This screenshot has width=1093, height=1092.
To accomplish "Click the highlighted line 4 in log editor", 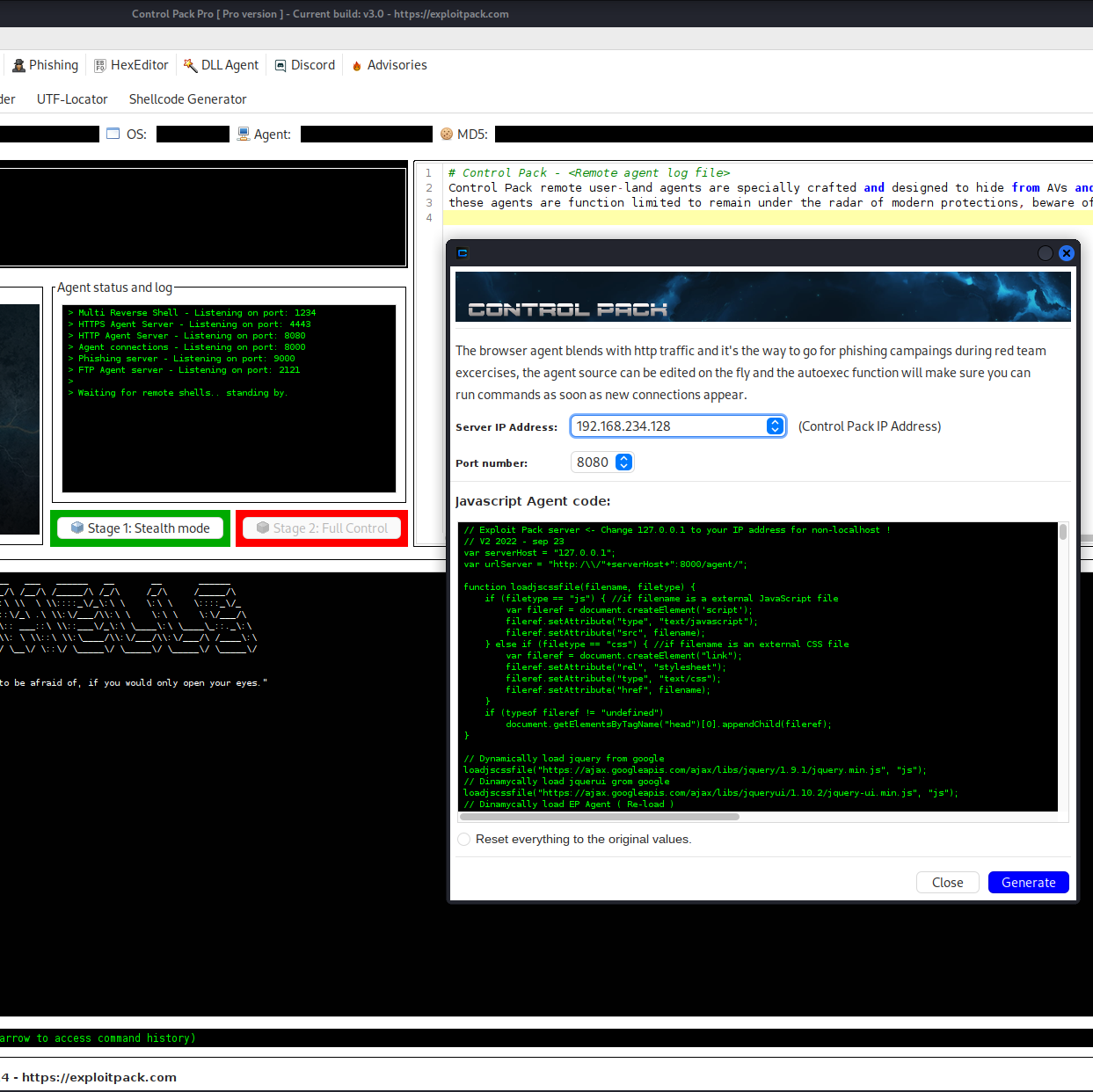I will click(x=768, y=218).
